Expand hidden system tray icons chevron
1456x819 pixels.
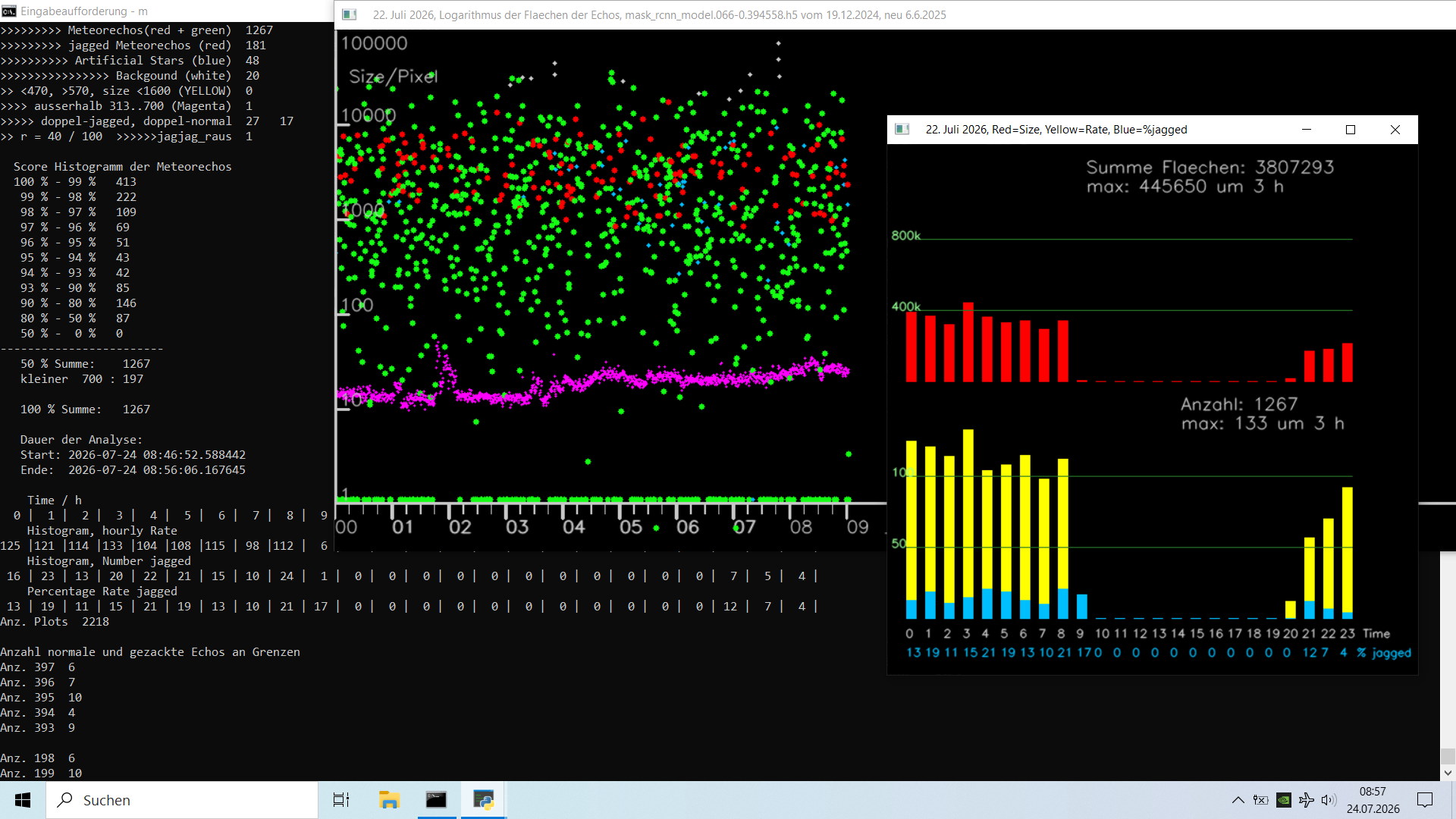[x=1238, y=800]
